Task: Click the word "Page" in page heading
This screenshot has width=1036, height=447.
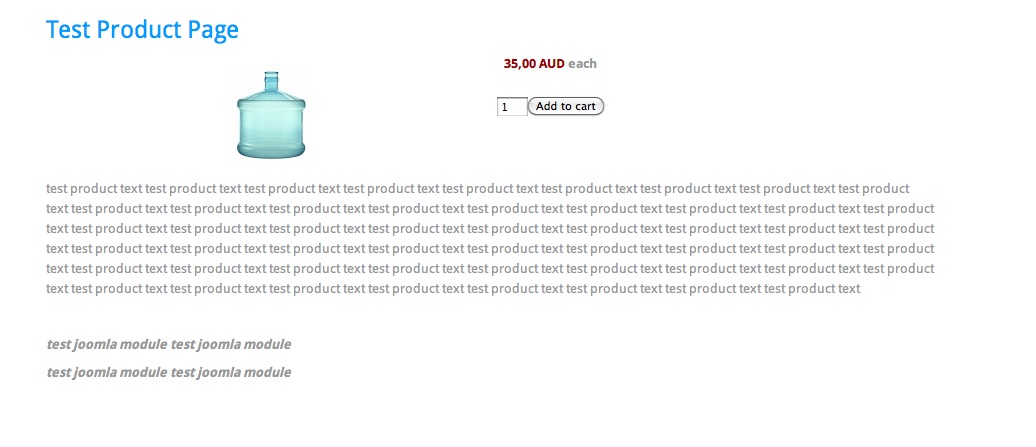Action: pyautogui.click(x=213, y=30)
